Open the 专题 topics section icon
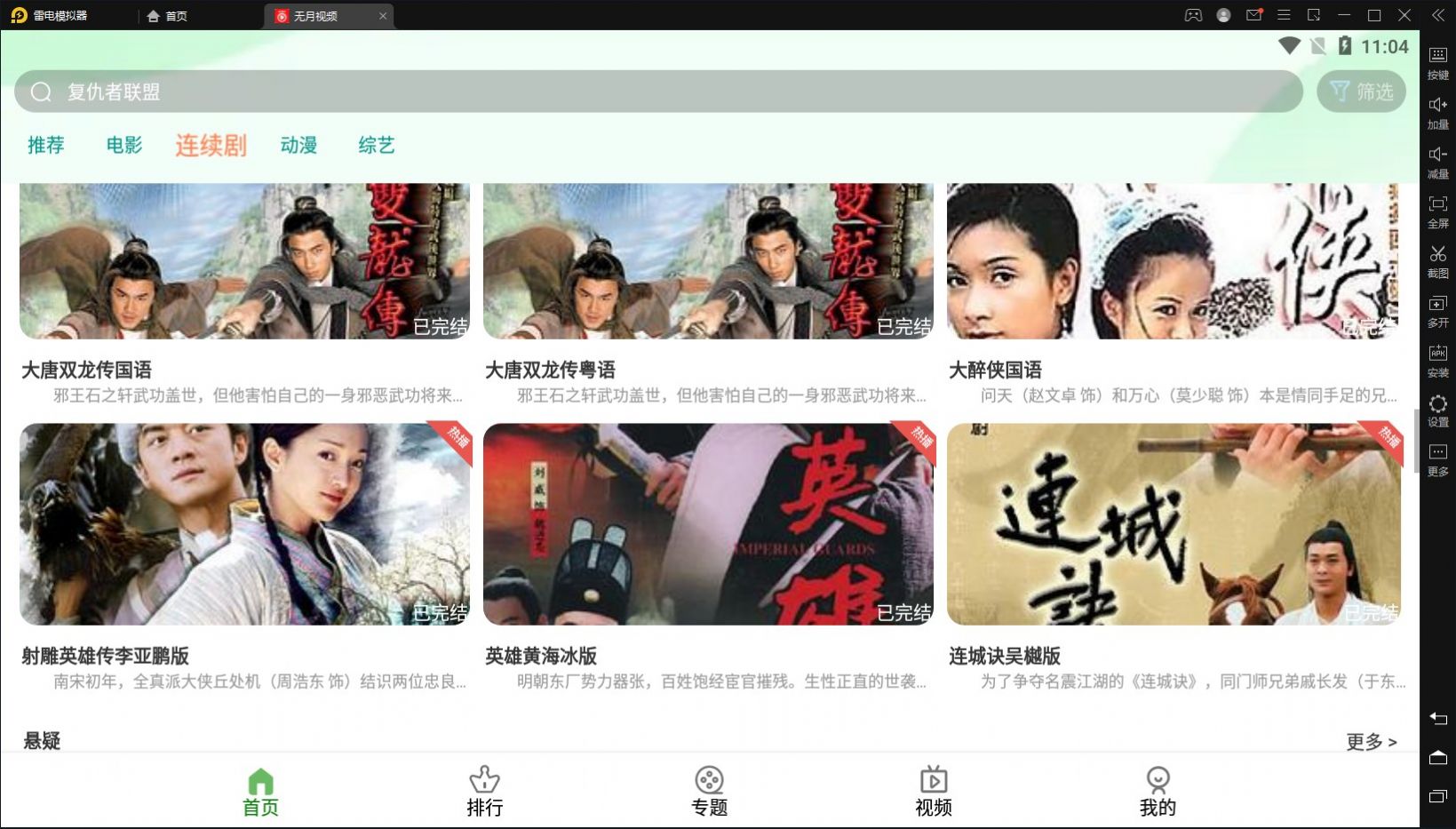 click(708, 789)
